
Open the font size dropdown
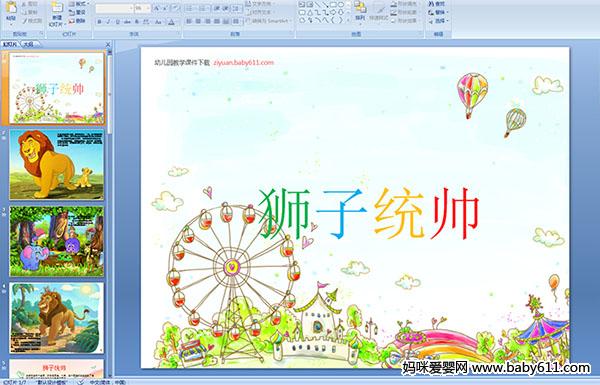coord(148,8)
